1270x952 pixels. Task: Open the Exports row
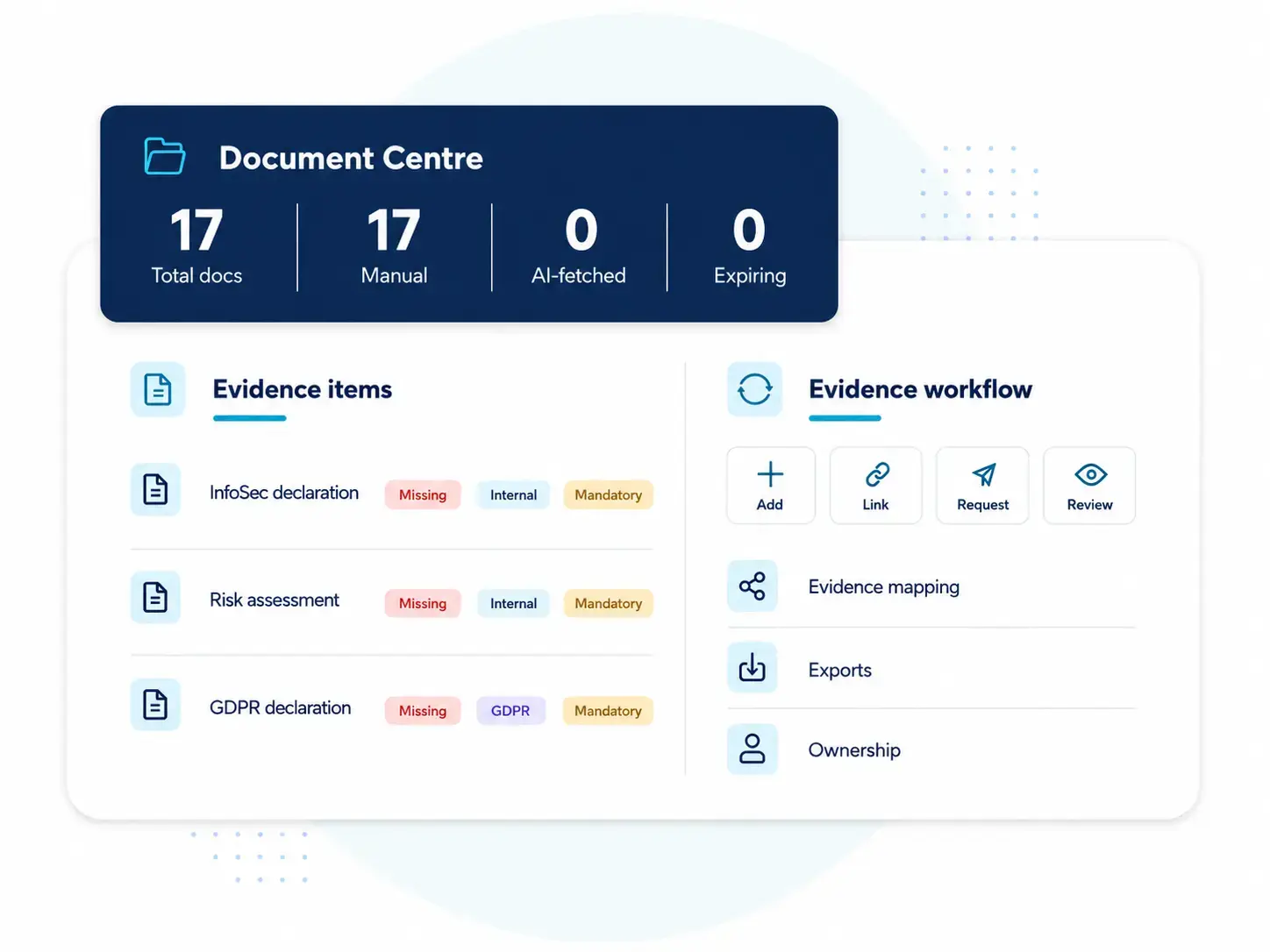pyautogui.click(x=931, y=669)
